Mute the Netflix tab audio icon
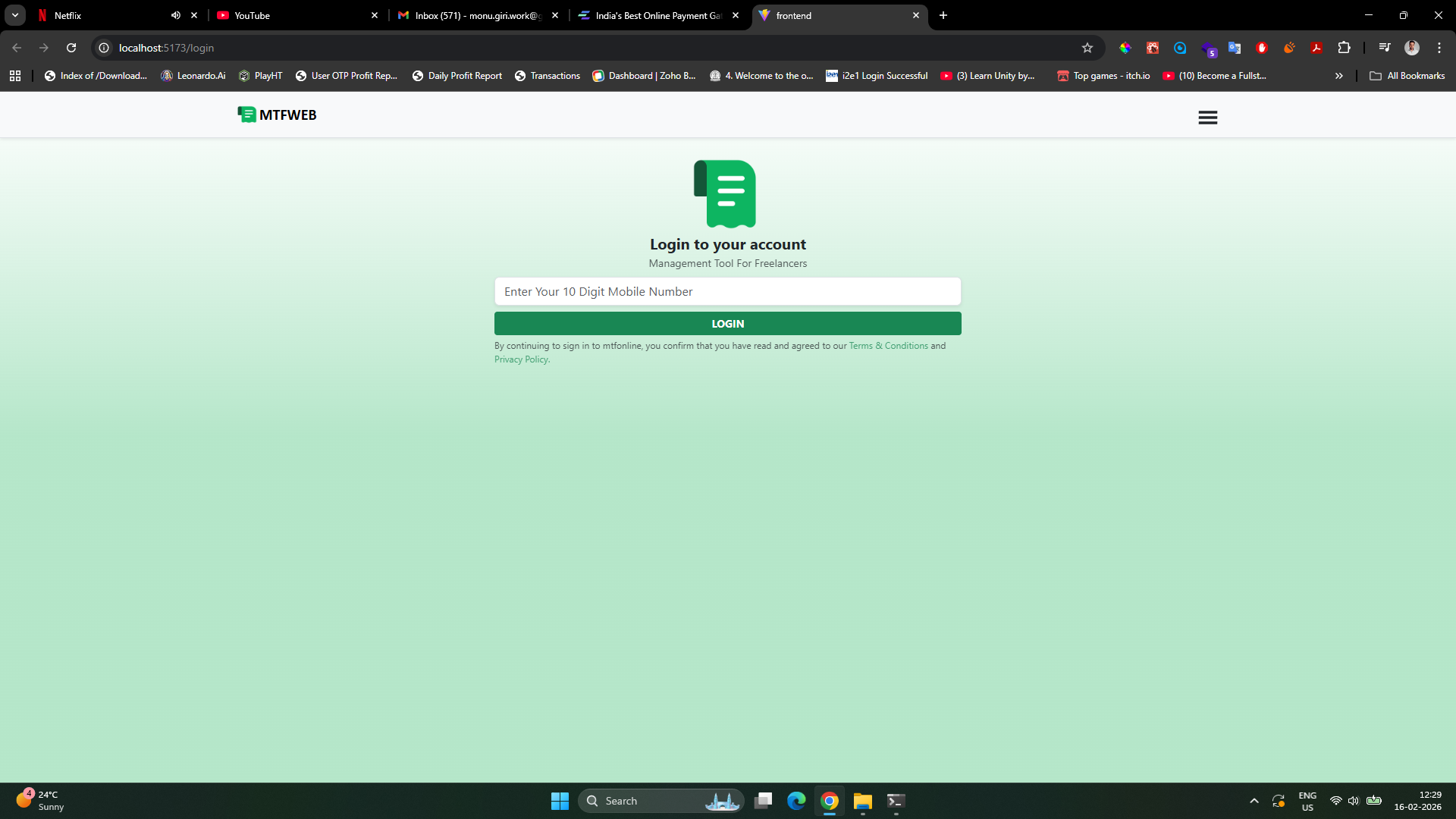1456x819 pixels. tap(175, 15)
